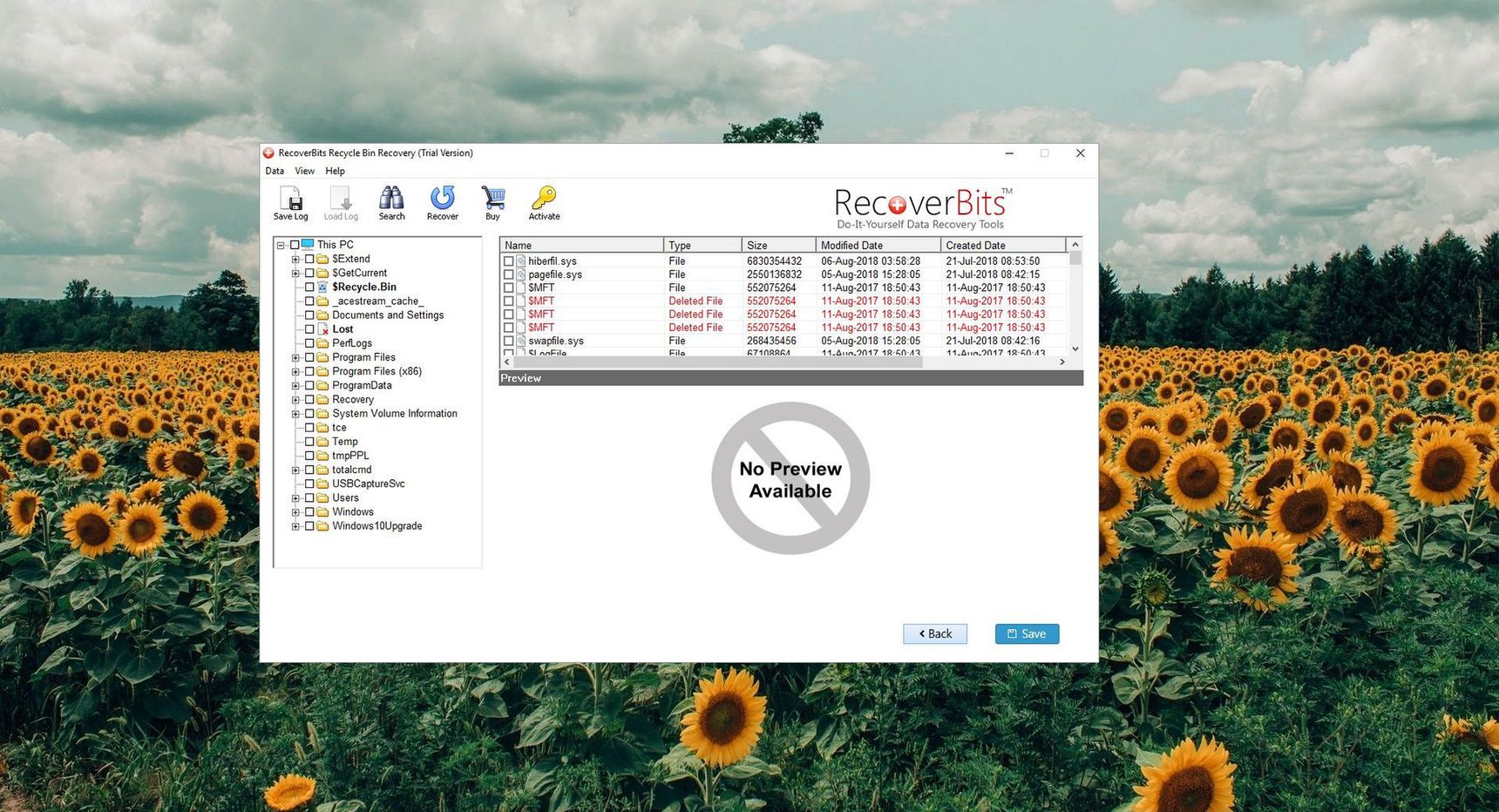Viewport: 1499px width, 812px height.
Task: Click the file list scroll-down arrow
Action: click(1075, 348)
